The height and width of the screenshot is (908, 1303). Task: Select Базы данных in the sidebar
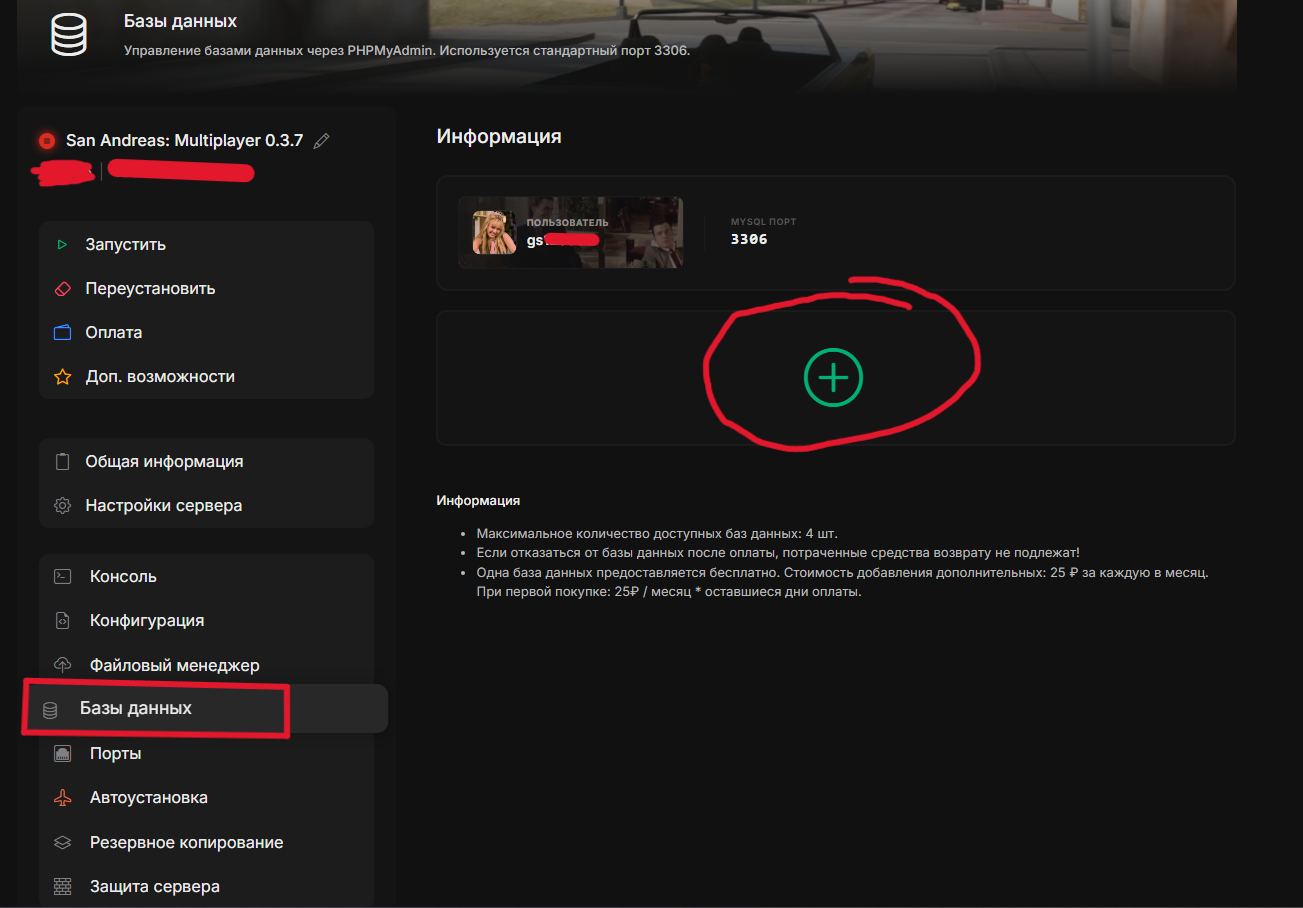[136, 708]
